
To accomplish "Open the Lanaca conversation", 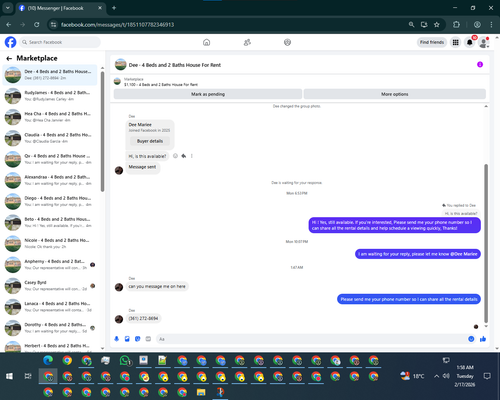I will pyautogui.click(x=50, y=307).
